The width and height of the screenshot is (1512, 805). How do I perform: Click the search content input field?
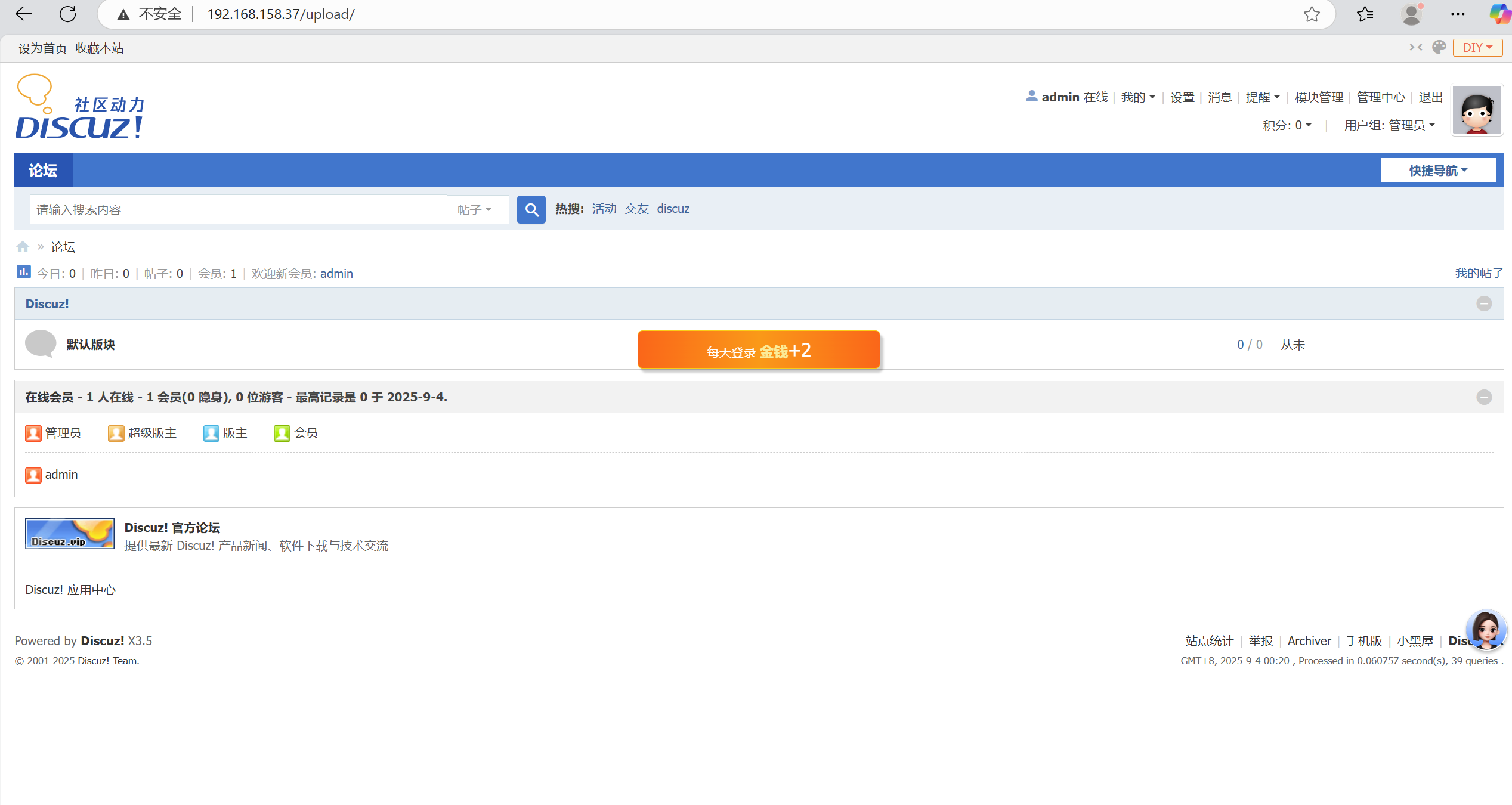(239, 209)
